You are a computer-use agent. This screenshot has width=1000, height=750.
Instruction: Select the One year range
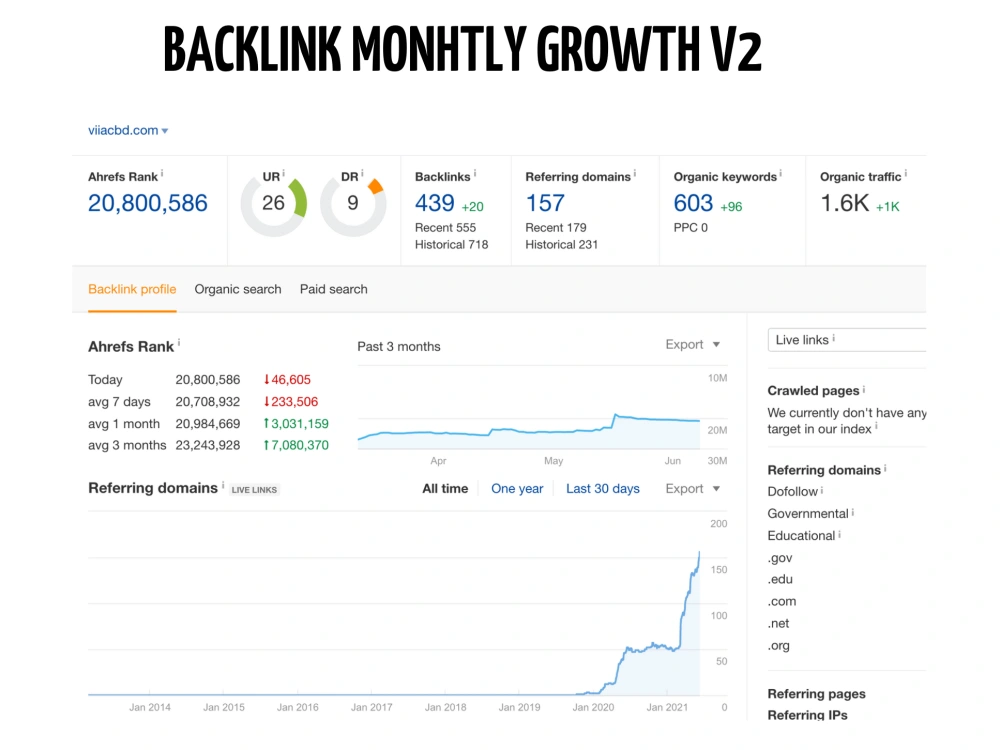tap(517, 489)
